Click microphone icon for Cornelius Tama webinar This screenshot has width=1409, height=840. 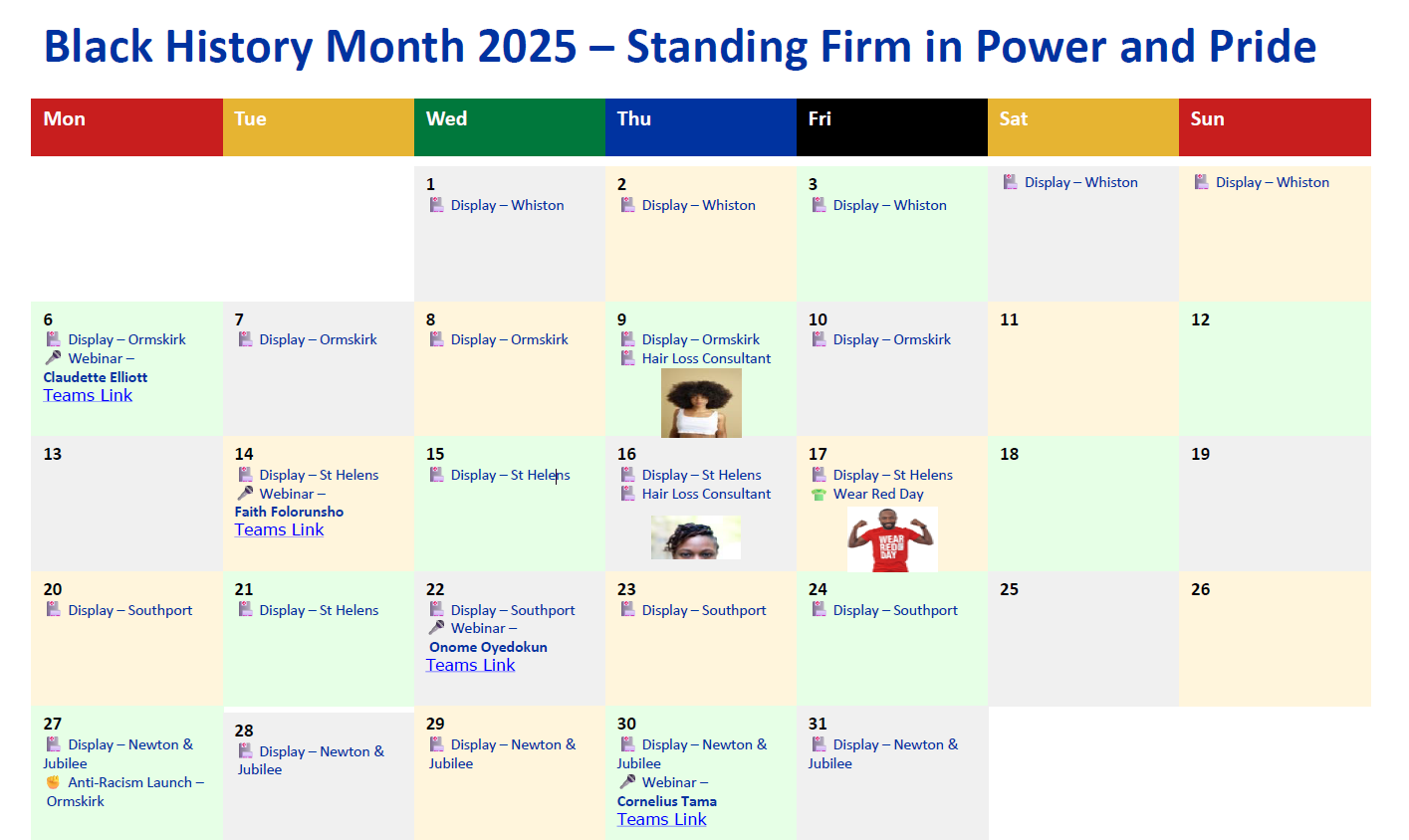coord(627,782)
